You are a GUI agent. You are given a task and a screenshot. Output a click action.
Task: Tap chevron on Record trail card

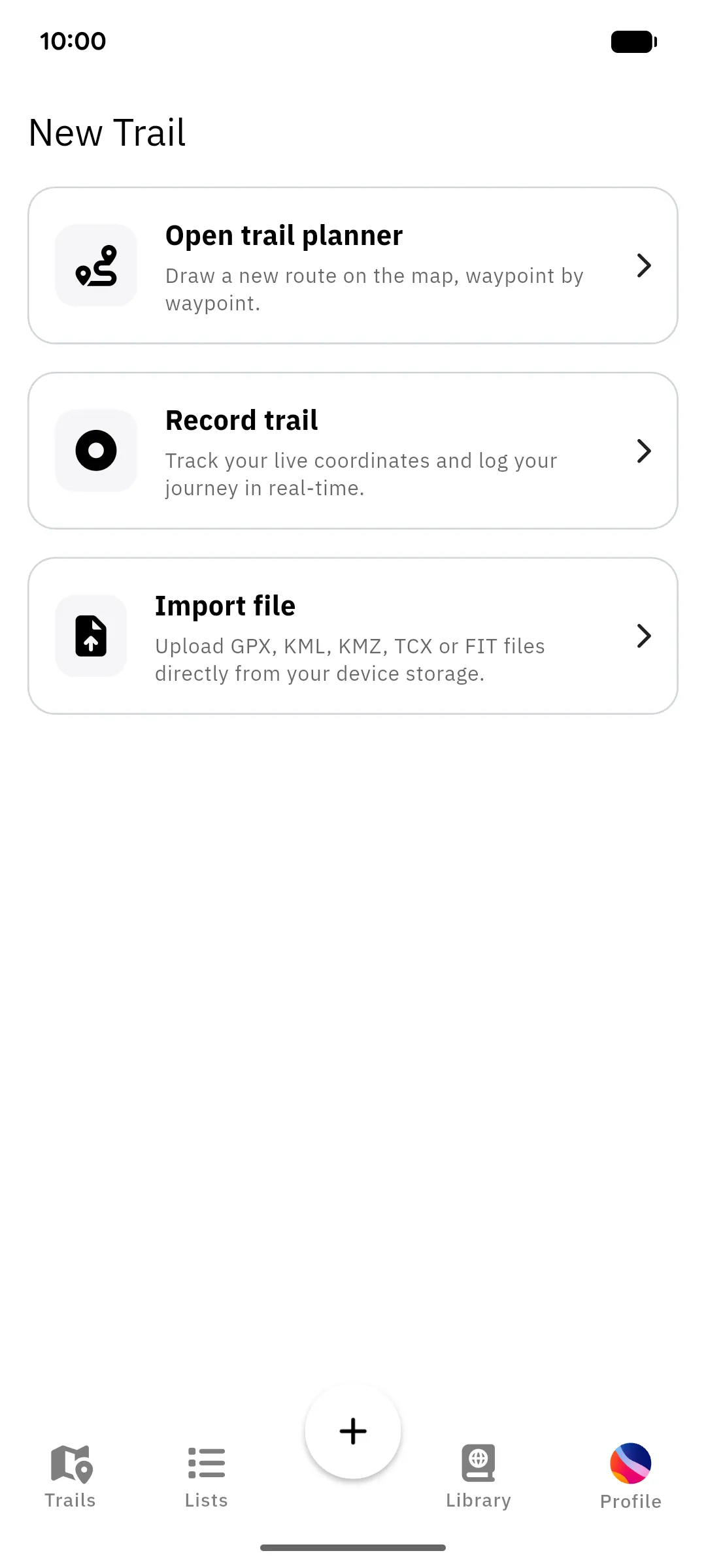point(644,451)
